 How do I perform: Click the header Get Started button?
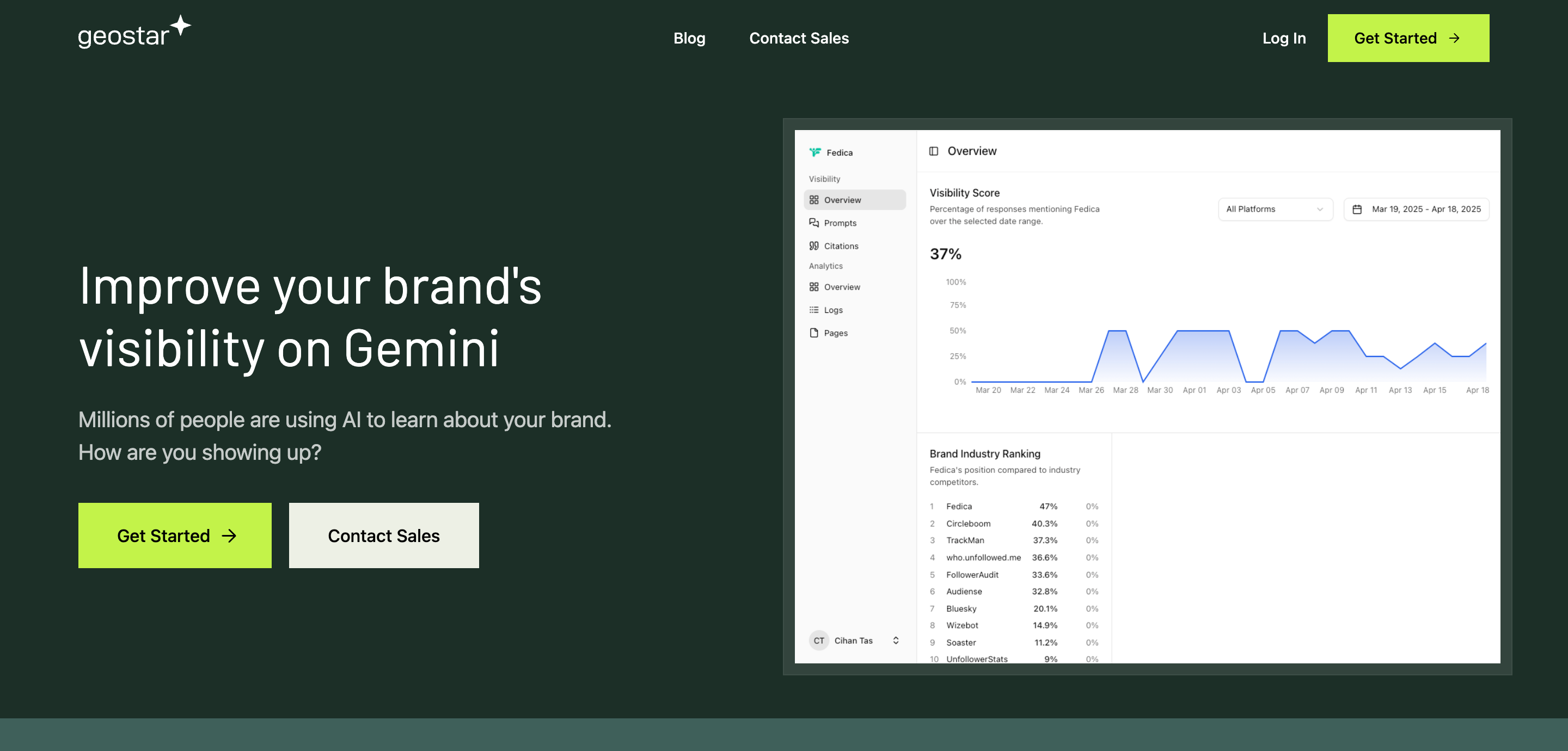click(1408, 38)
